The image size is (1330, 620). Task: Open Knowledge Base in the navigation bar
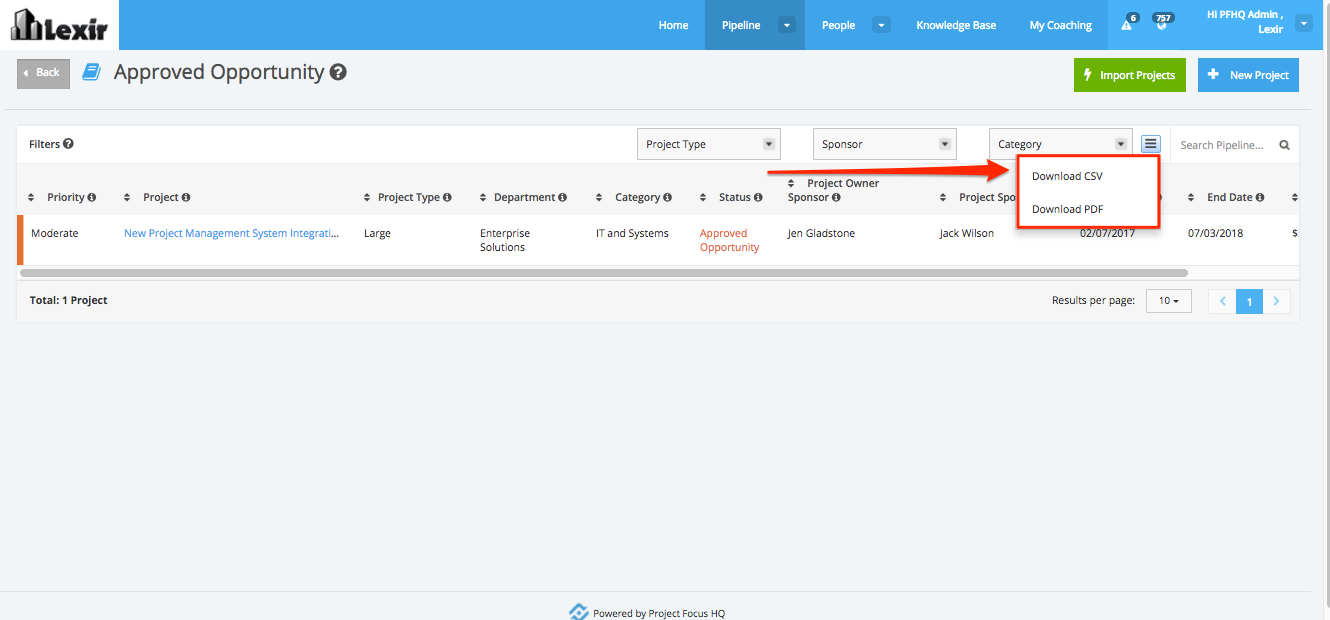956,25
